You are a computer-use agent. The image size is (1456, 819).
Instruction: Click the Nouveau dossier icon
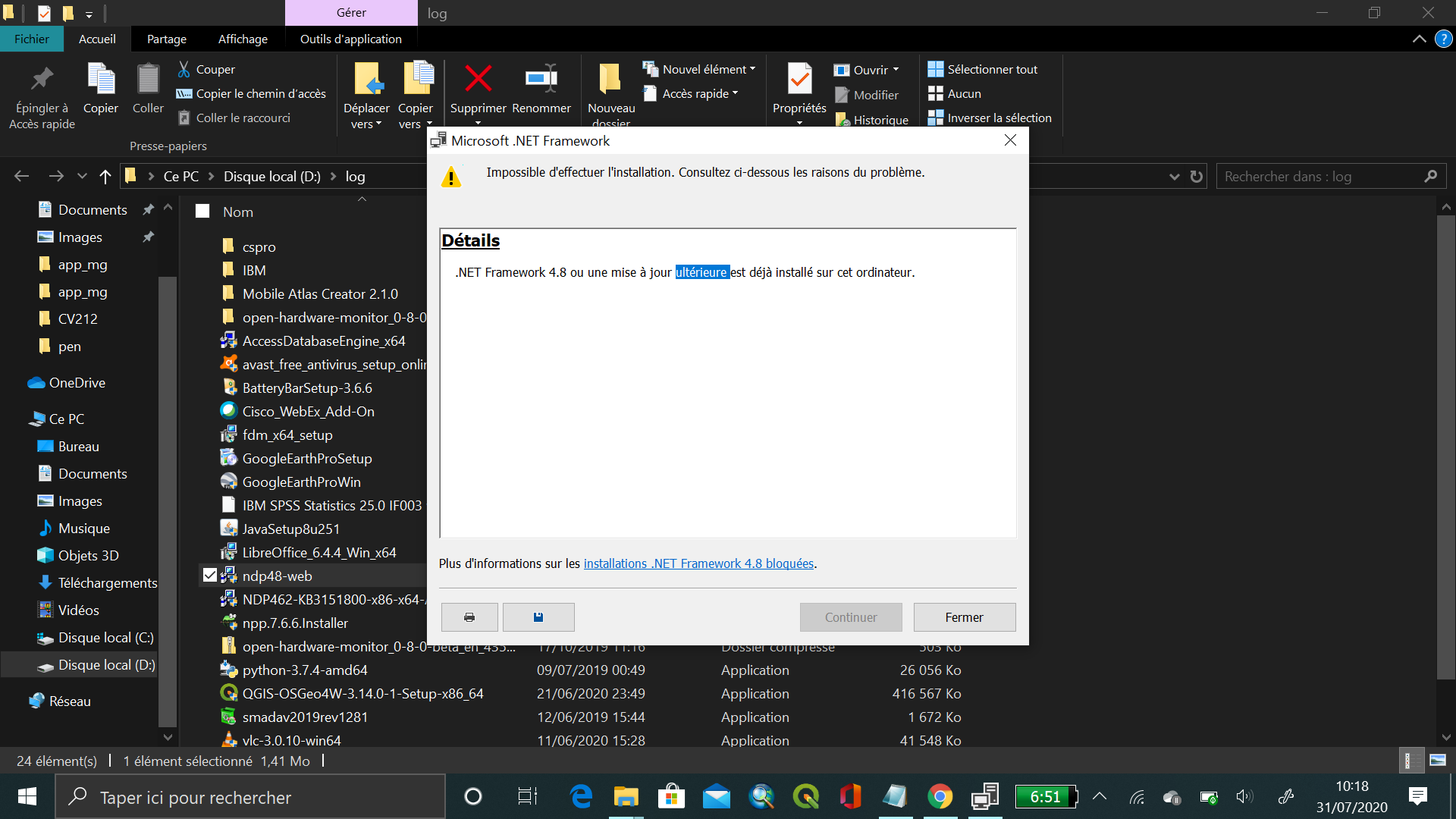[x=610, y=78]
